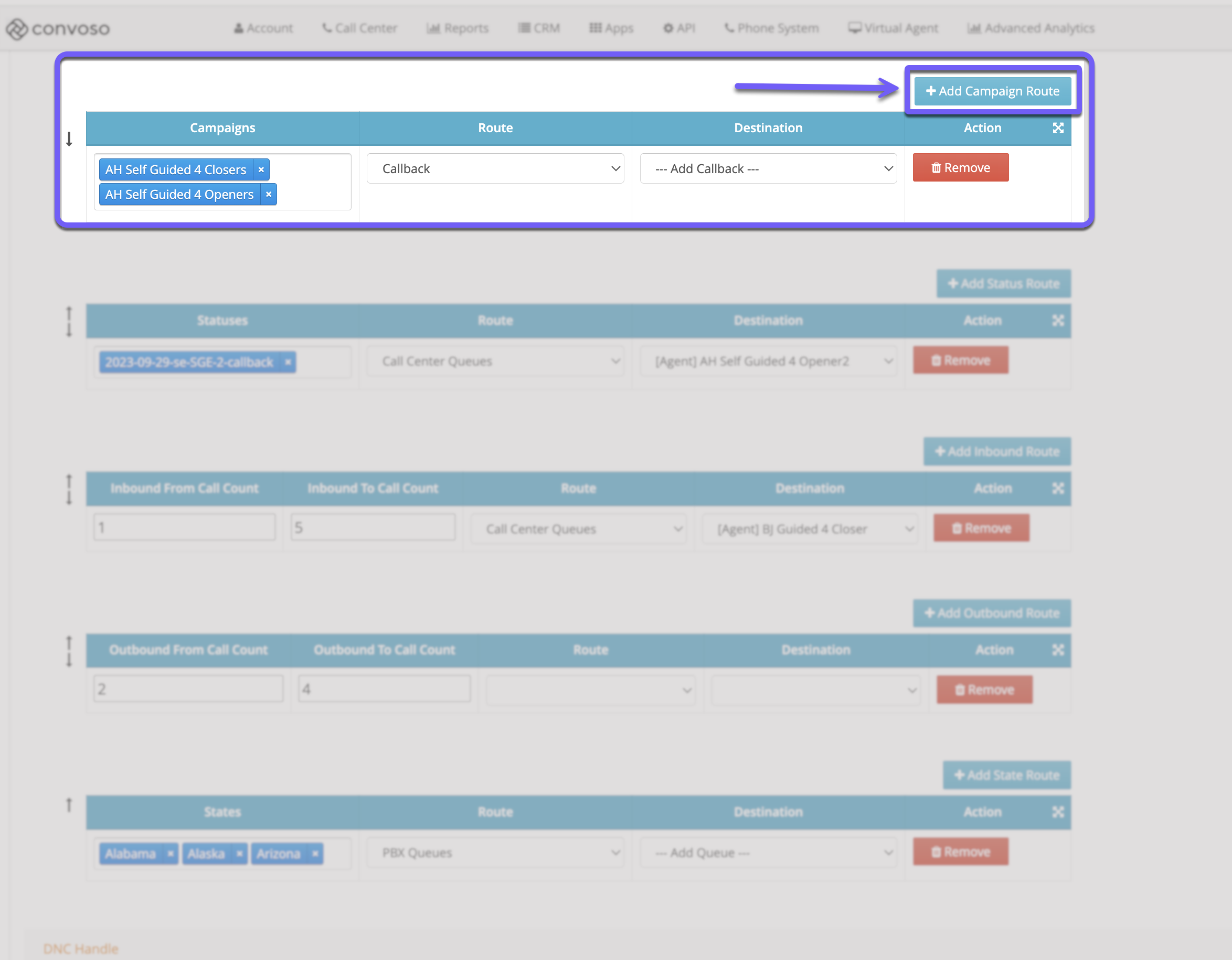1232x960 pixels.
Task: Click expand icon in Outbound route table header
Action: pos(1058,650)
